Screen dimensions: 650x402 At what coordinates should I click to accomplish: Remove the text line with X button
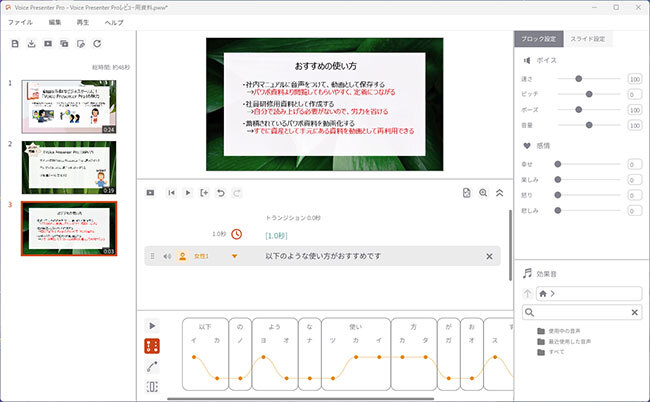coord(489,257)
